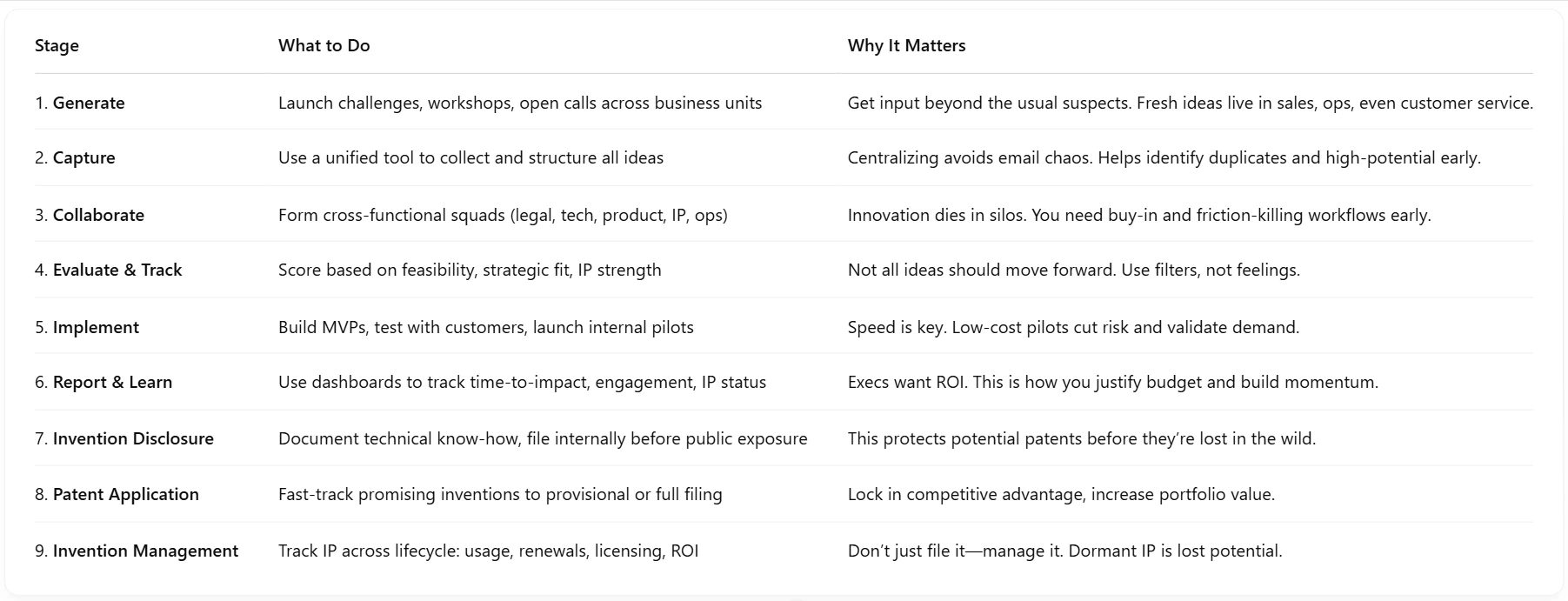This screenshot has height=601, width=1568.
Task: Click the "Patent Application" stage name
Action: (125, 495)
